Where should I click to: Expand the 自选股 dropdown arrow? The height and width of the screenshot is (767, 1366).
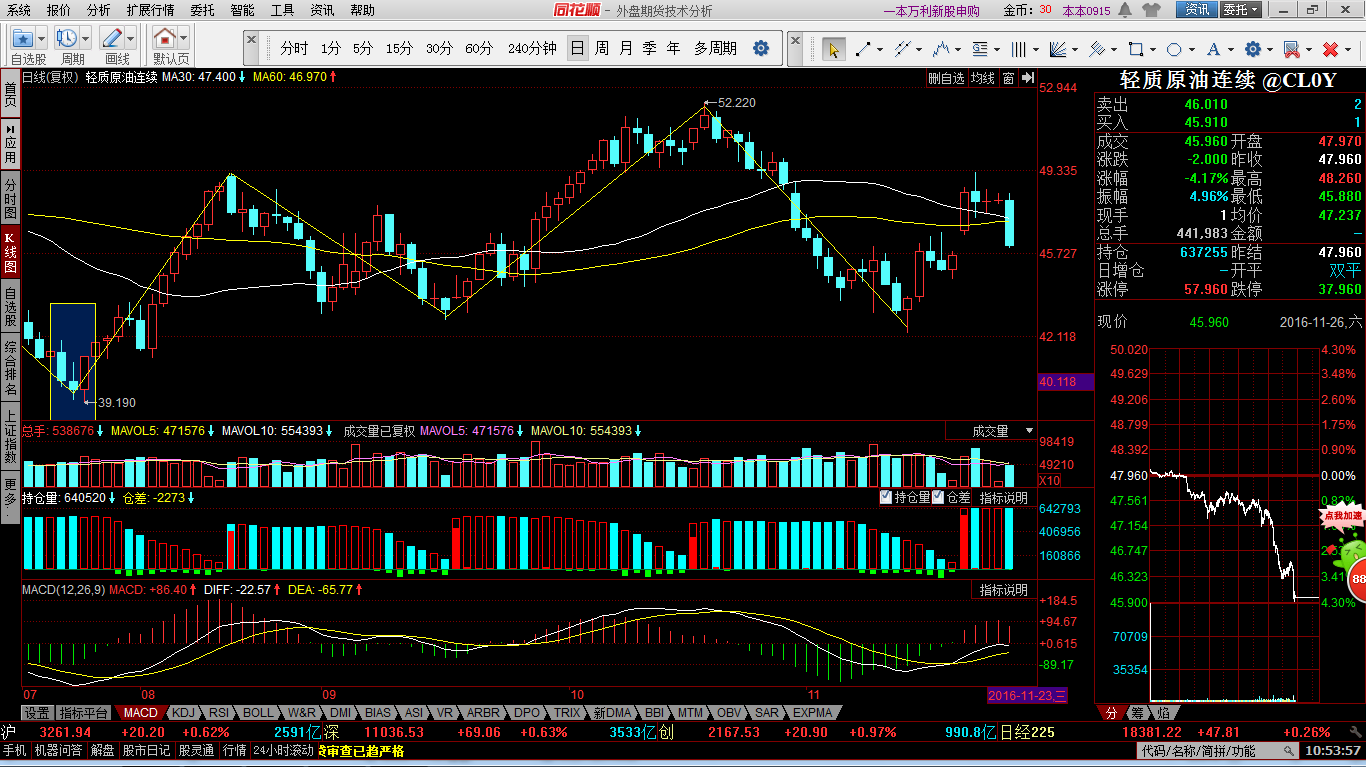pyautogui.click(x=42, y=40)
